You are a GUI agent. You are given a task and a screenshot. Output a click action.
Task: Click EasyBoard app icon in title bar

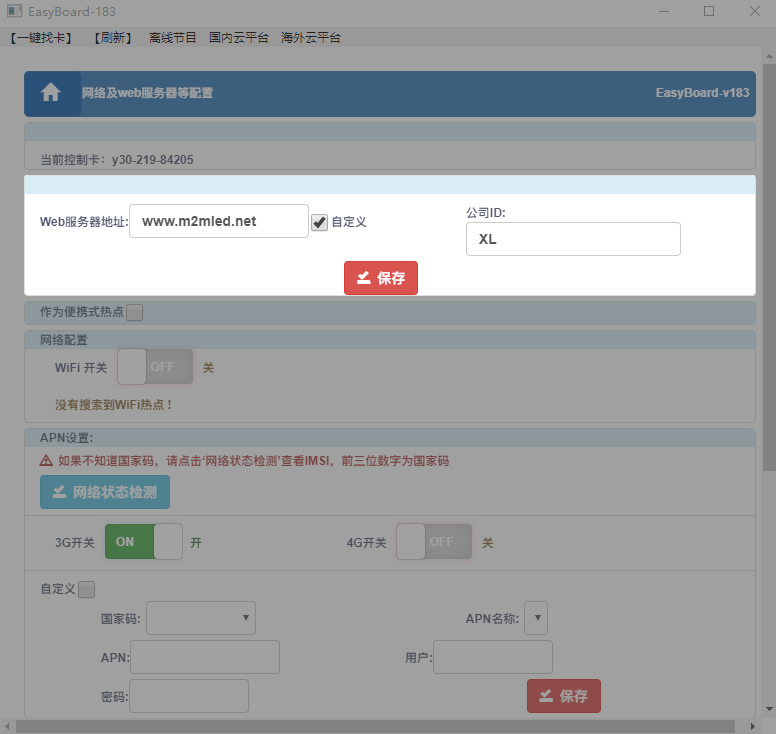pos(14,11)
